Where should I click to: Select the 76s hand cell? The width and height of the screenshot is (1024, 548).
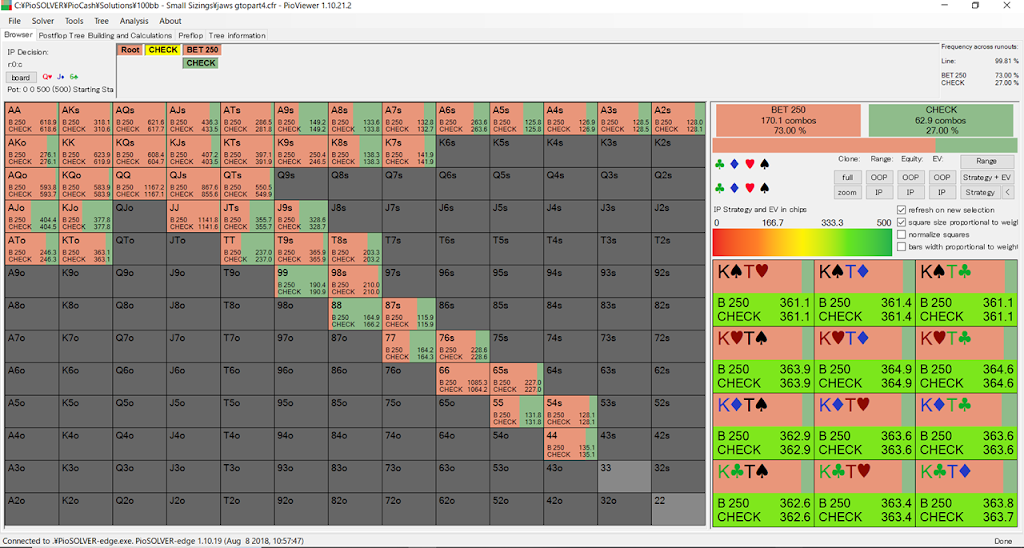tap(462, 346)
